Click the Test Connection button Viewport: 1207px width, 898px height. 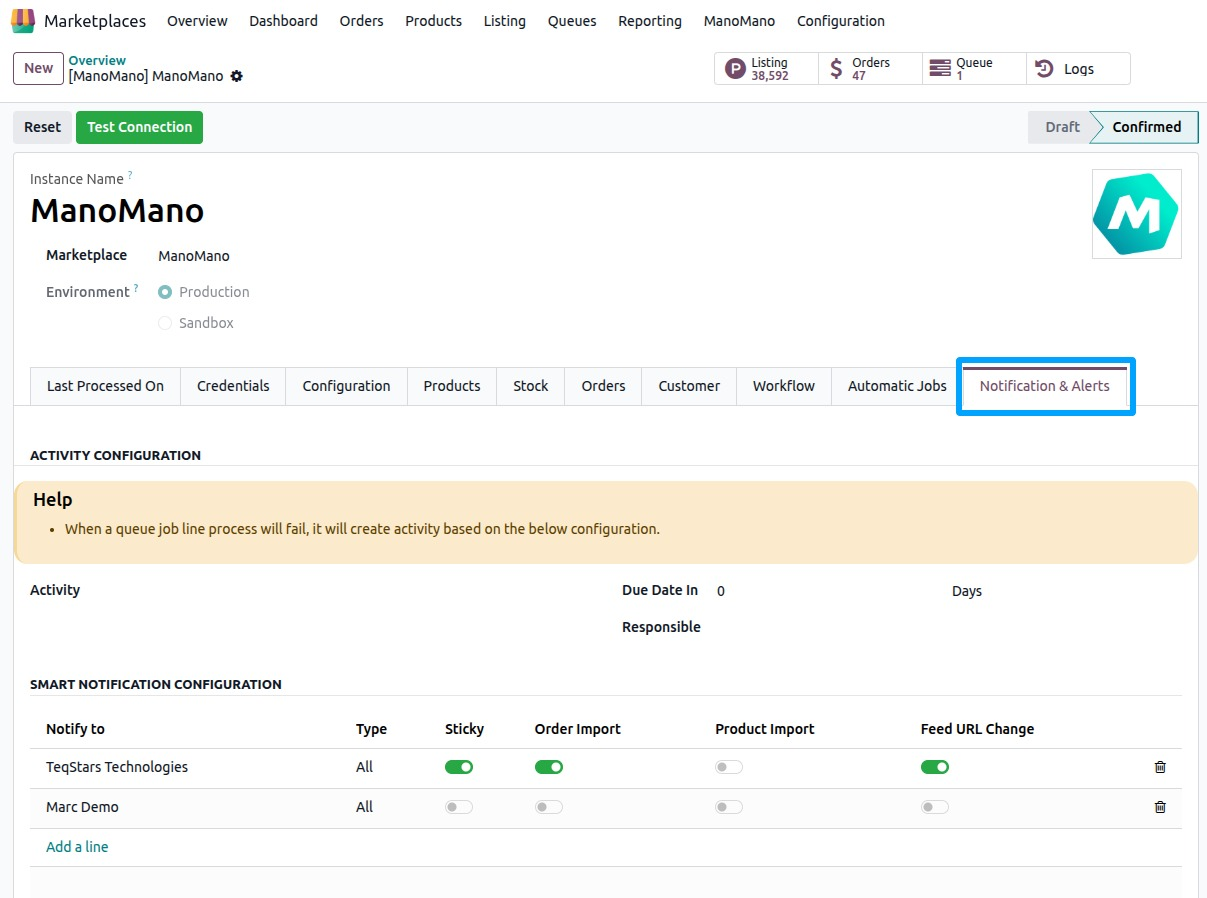click(139, 127)
